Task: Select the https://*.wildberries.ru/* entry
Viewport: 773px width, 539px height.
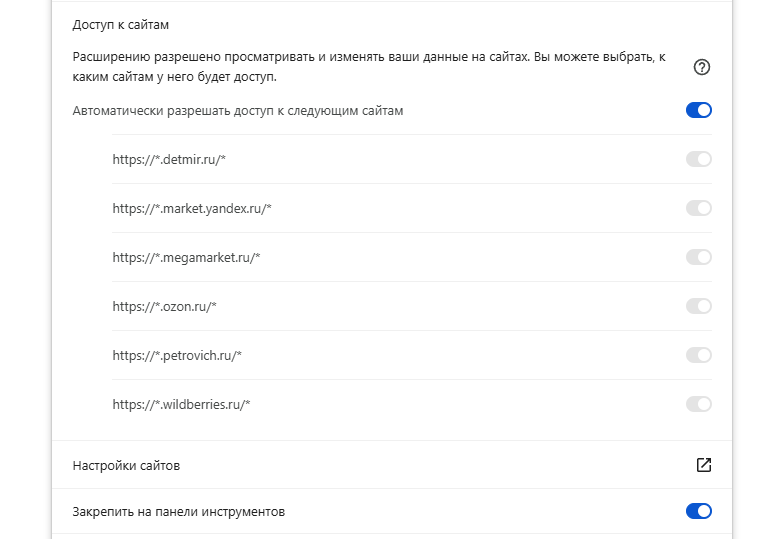Action: coord(181,404)
